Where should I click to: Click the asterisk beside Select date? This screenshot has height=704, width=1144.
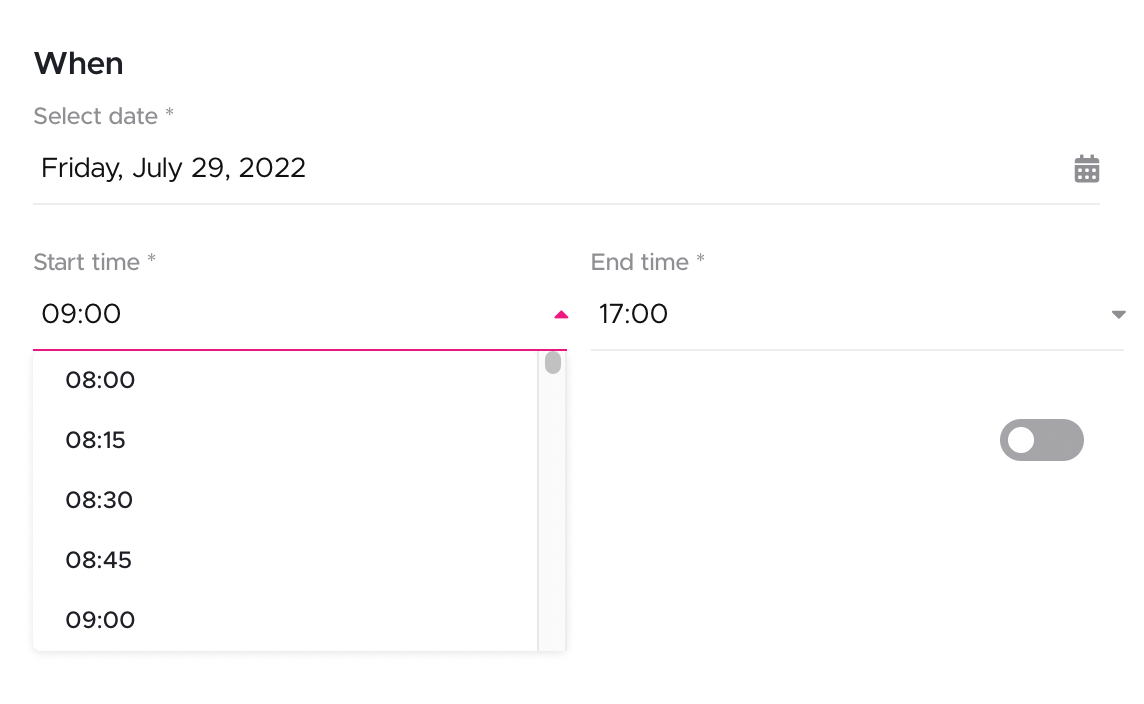170,114
